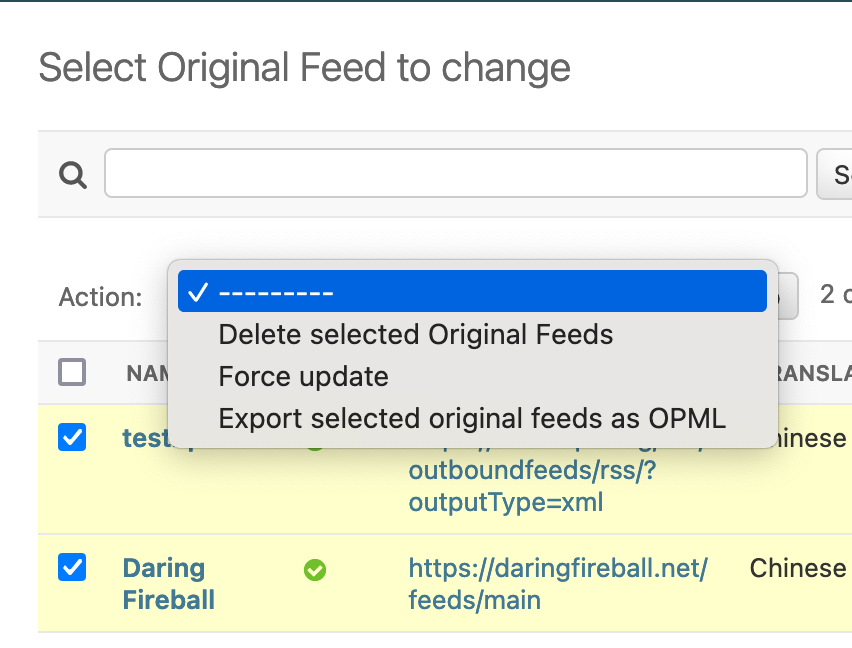Click the "Action:" label
852x648 pixels.
coord(100,297)
